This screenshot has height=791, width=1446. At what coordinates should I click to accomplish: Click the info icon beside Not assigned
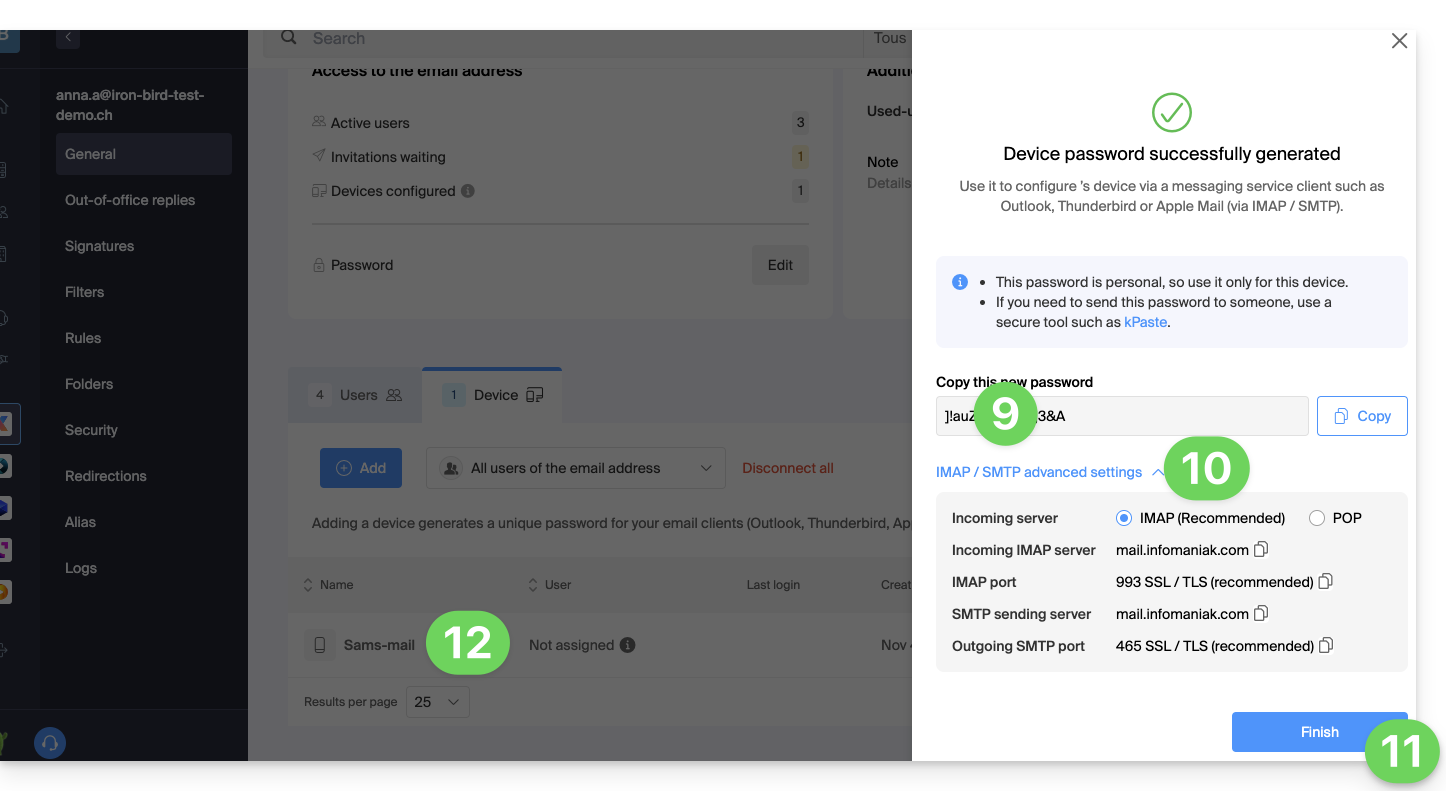point(627,645)
